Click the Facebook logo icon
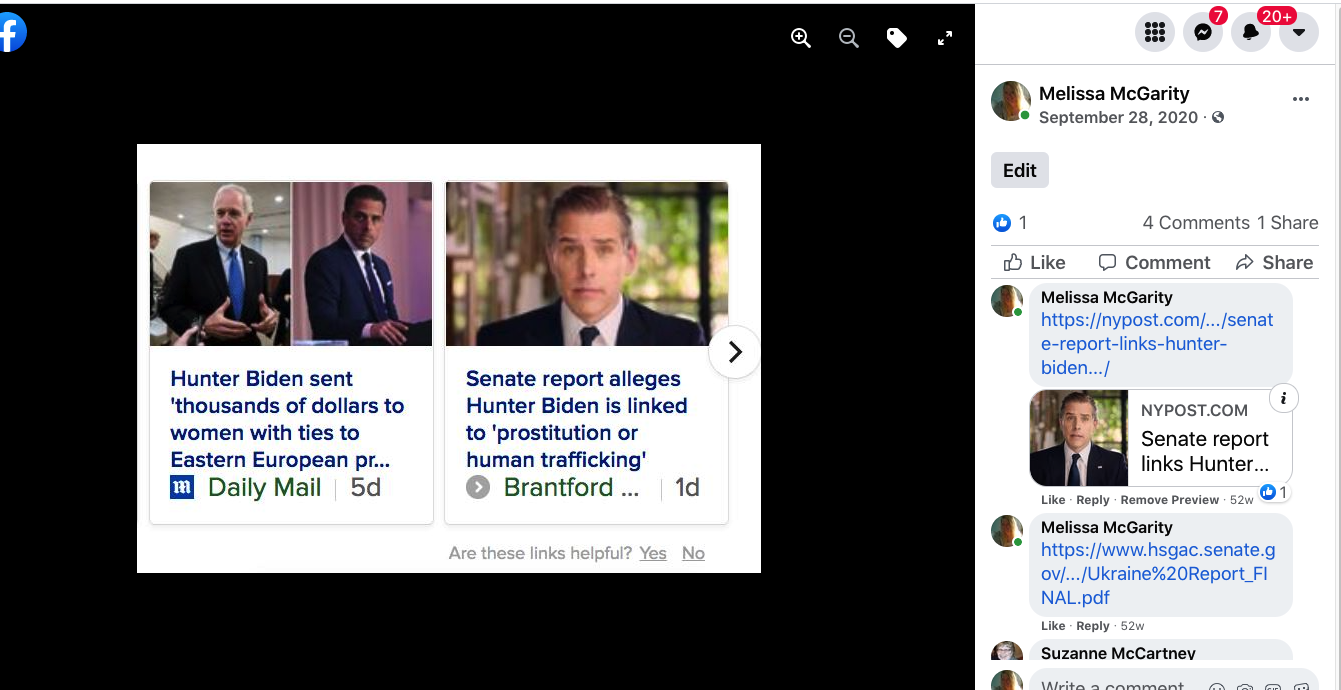This screenshot has width=1341, height=690. [11, 33]
